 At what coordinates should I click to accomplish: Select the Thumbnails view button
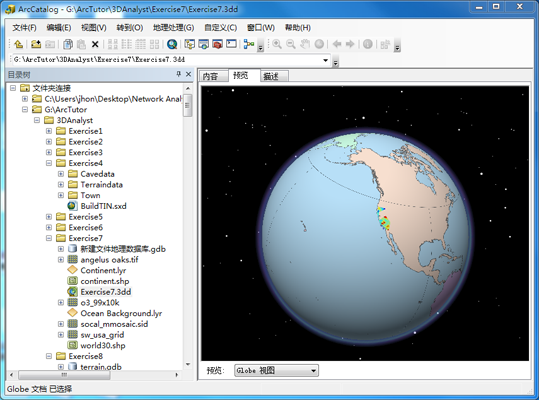tap(154, 44)
